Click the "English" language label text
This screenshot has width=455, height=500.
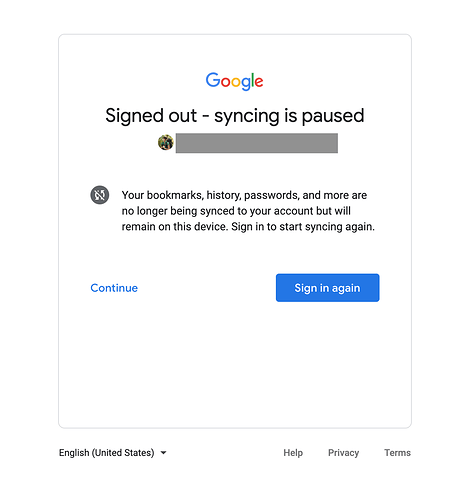pos(74,453)
